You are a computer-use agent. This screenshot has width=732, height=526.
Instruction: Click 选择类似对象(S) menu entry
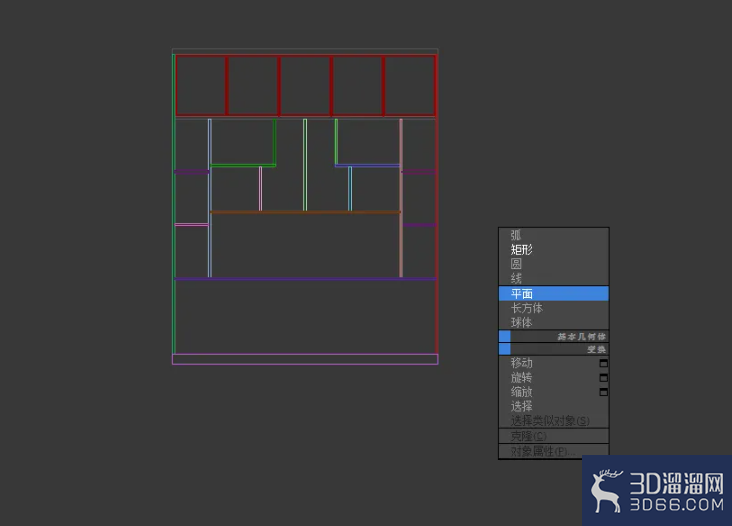tap(554, 421)
